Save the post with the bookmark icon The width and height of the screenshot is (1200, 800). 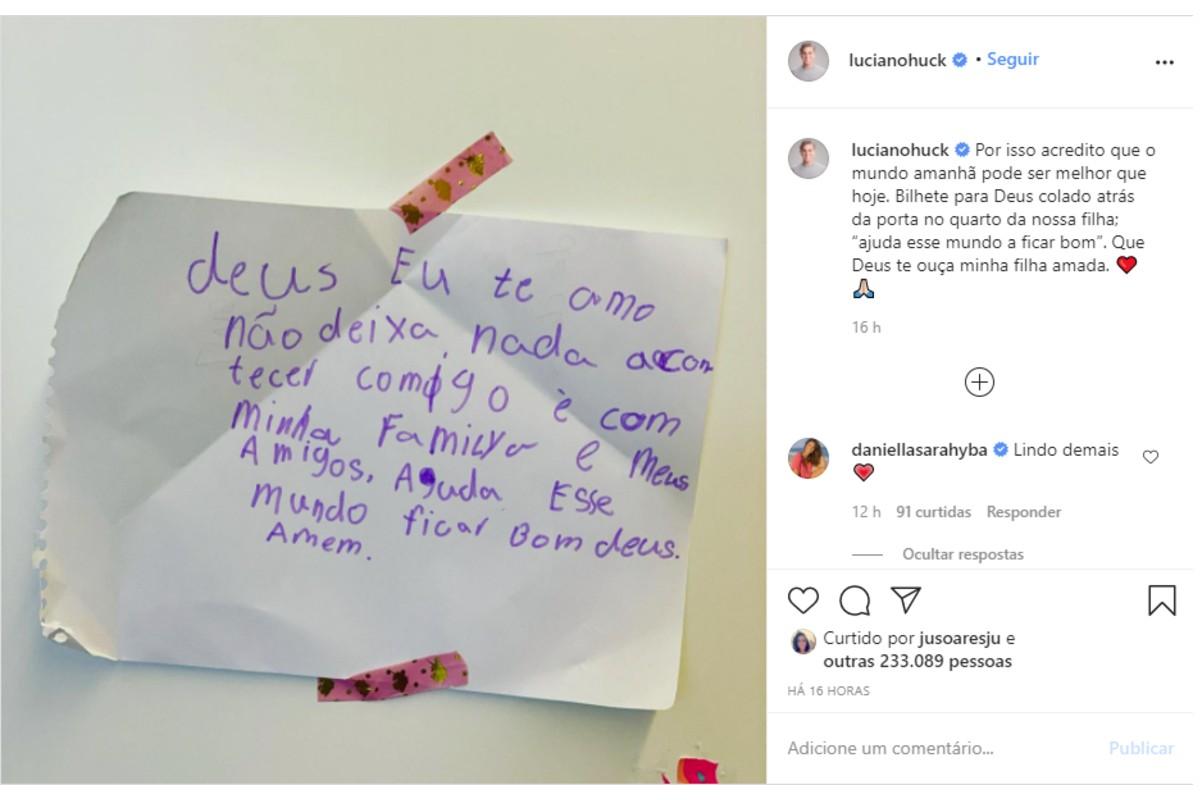click(1161, 600)
